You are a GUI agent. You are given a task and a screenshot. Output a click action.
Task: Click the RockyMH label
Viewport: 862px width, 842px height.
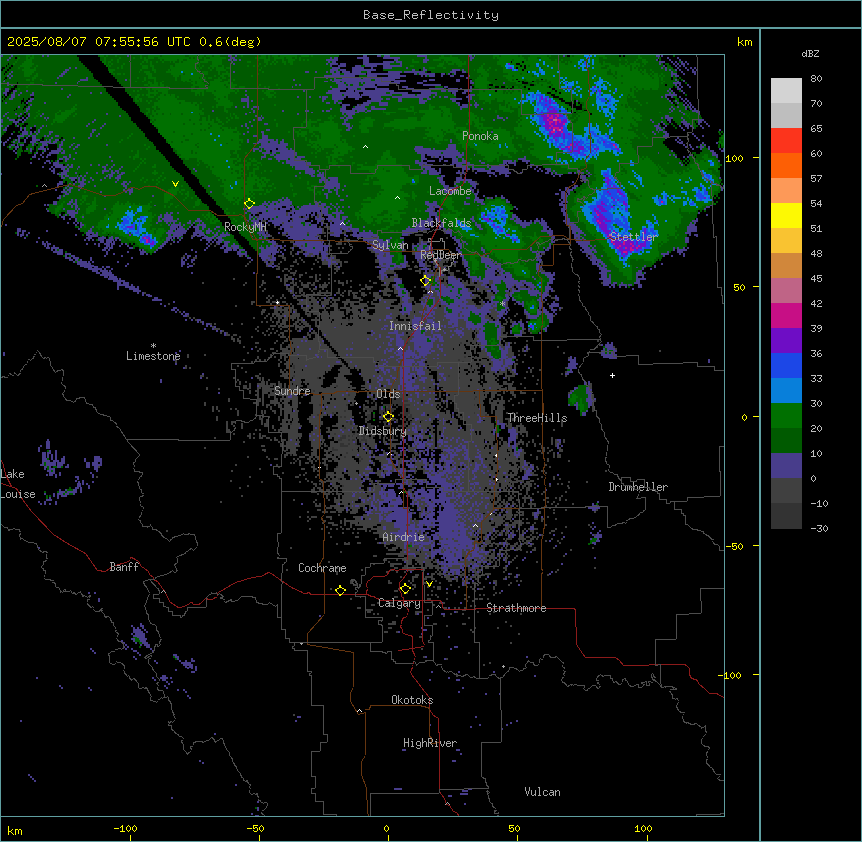[x=245, y=227]
